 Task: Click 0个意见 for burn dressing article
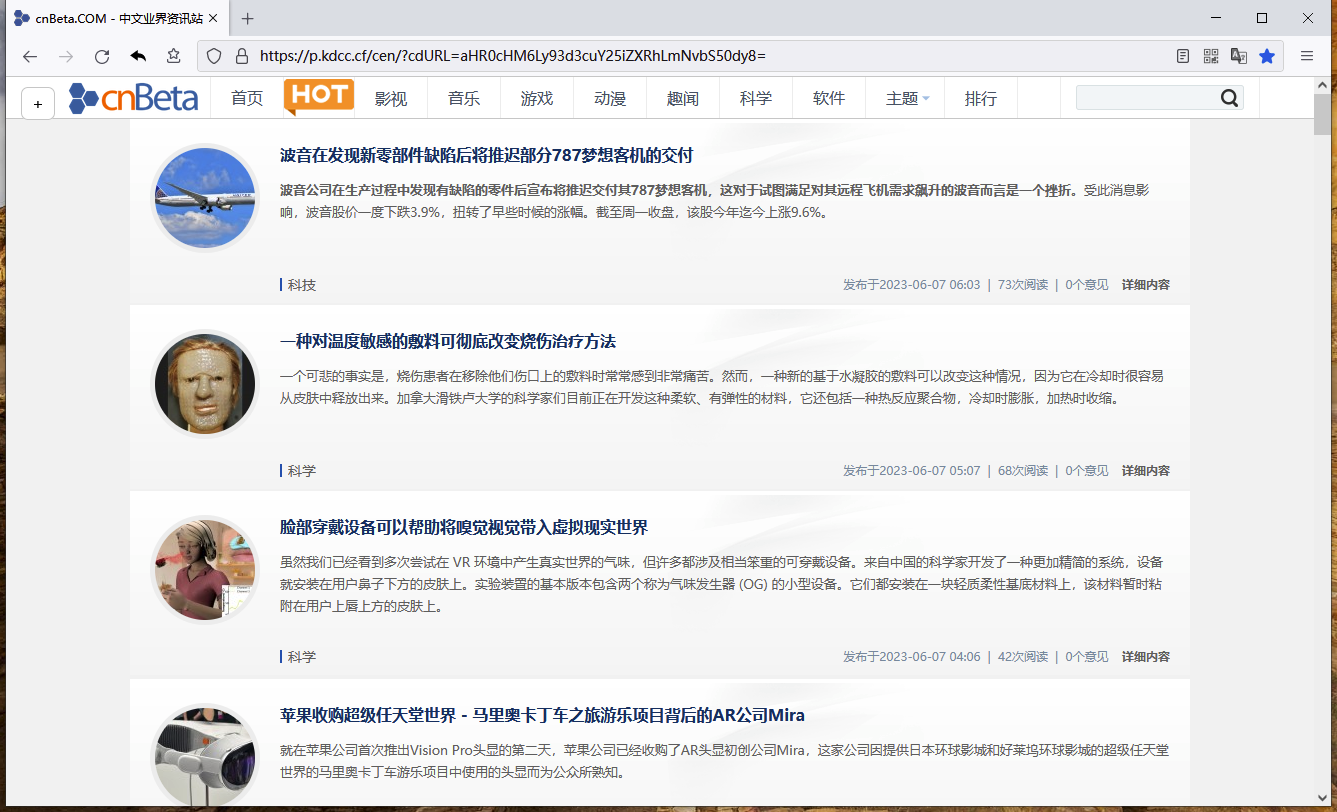[1087, 471]
